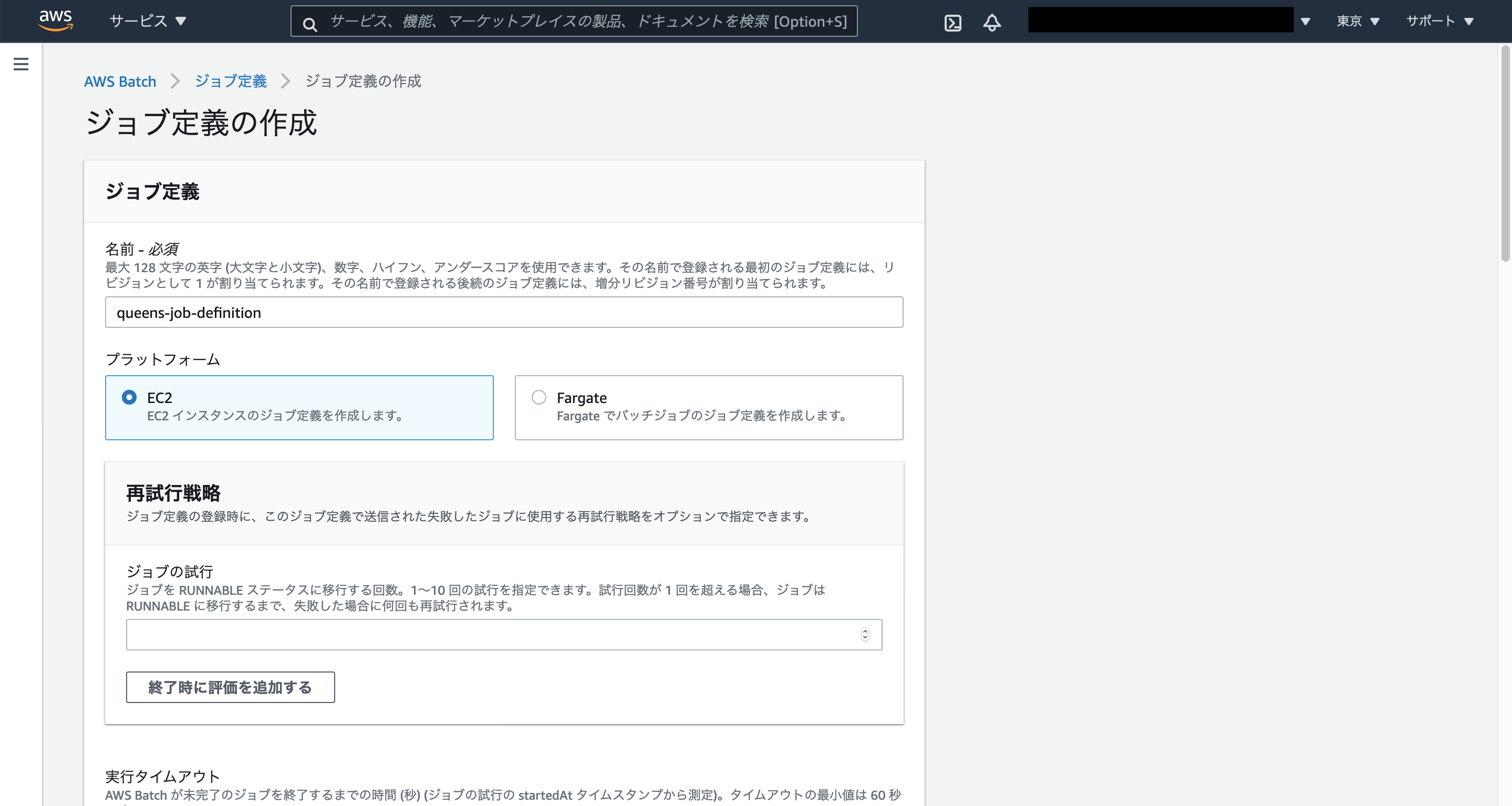
Task: Click 終了時に評価を追加する button
Action: [230, 687]
